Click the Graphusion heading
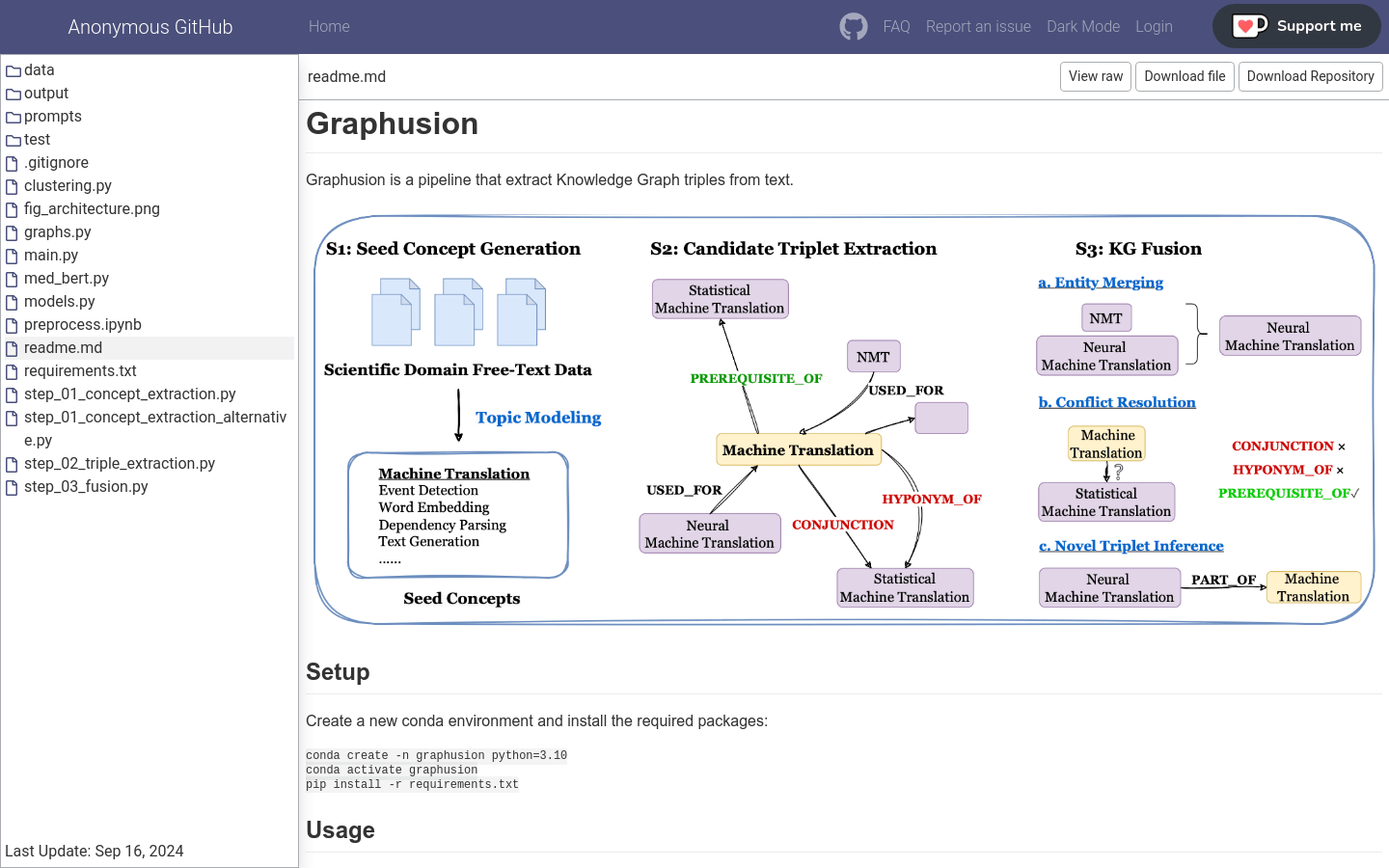This screenshot has height=868, width=1389. (x=393, y=123)
